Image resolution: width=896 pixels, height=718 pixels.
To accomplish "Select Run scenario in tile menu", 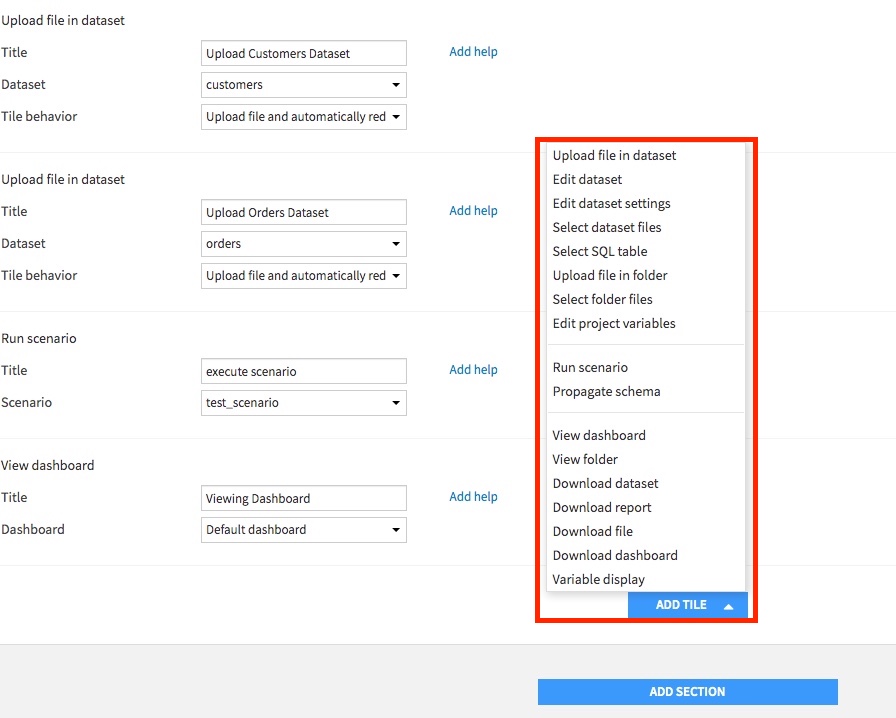I will click(x=590, y=368).
